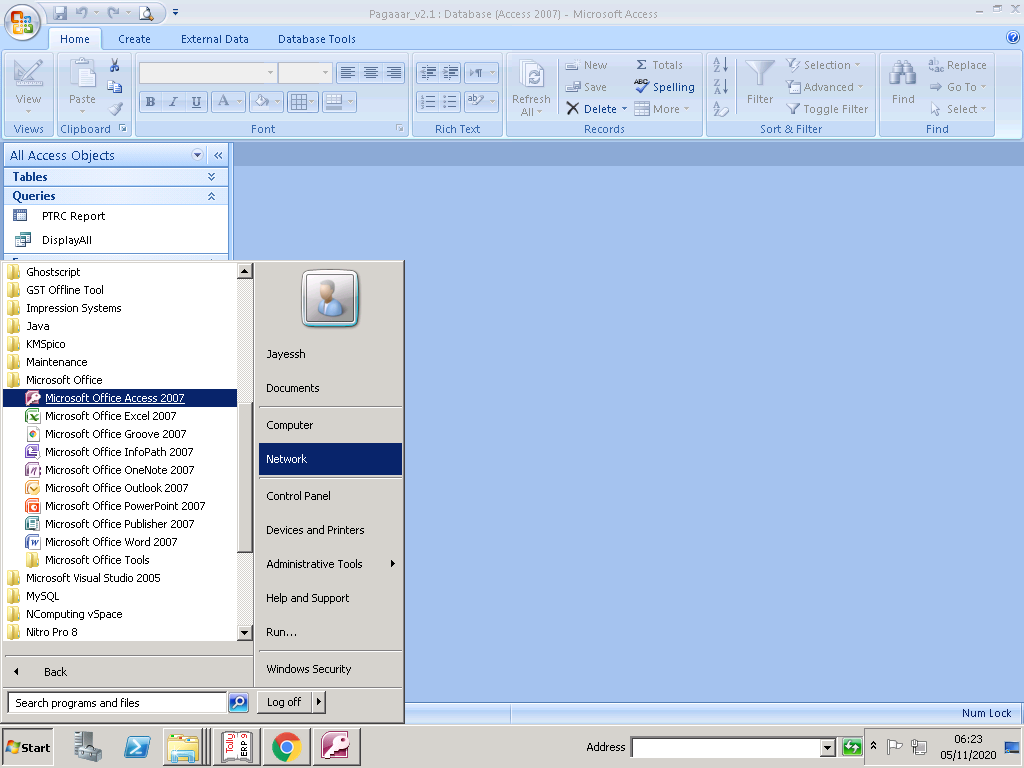Toggle Filter in Sort & Filter group

pos(827,109)
